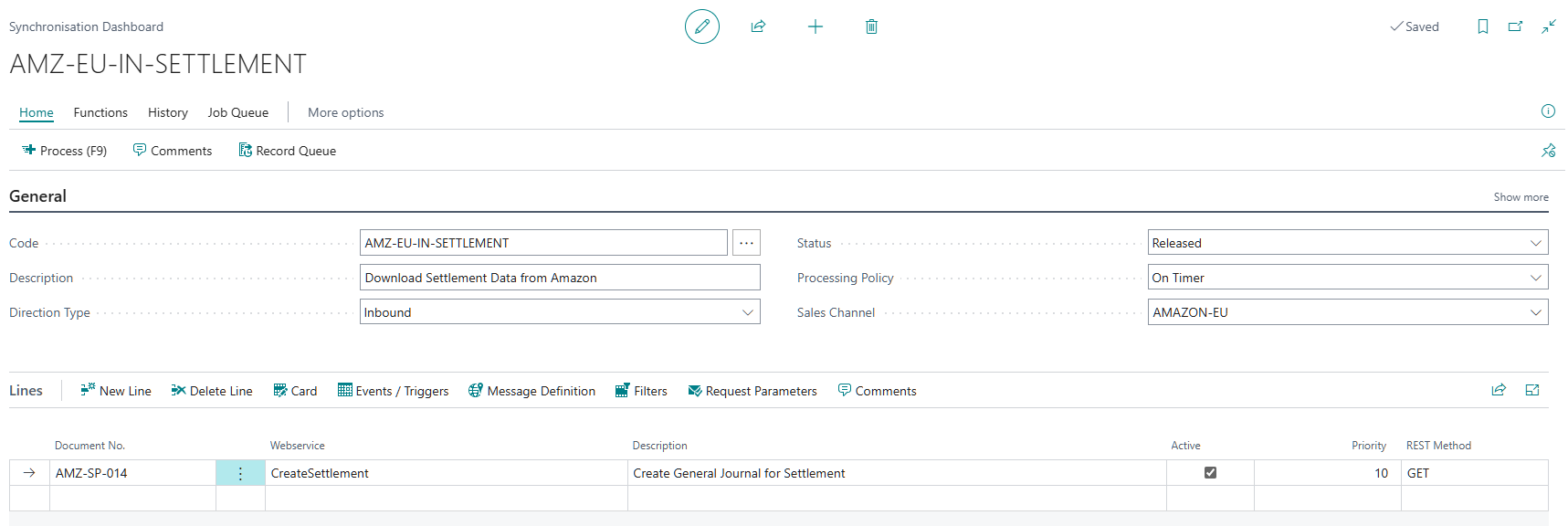Click 'Create General Journal for Settlement' cell
Screen dimensions: 1568x526
click(x=897, y=473)
